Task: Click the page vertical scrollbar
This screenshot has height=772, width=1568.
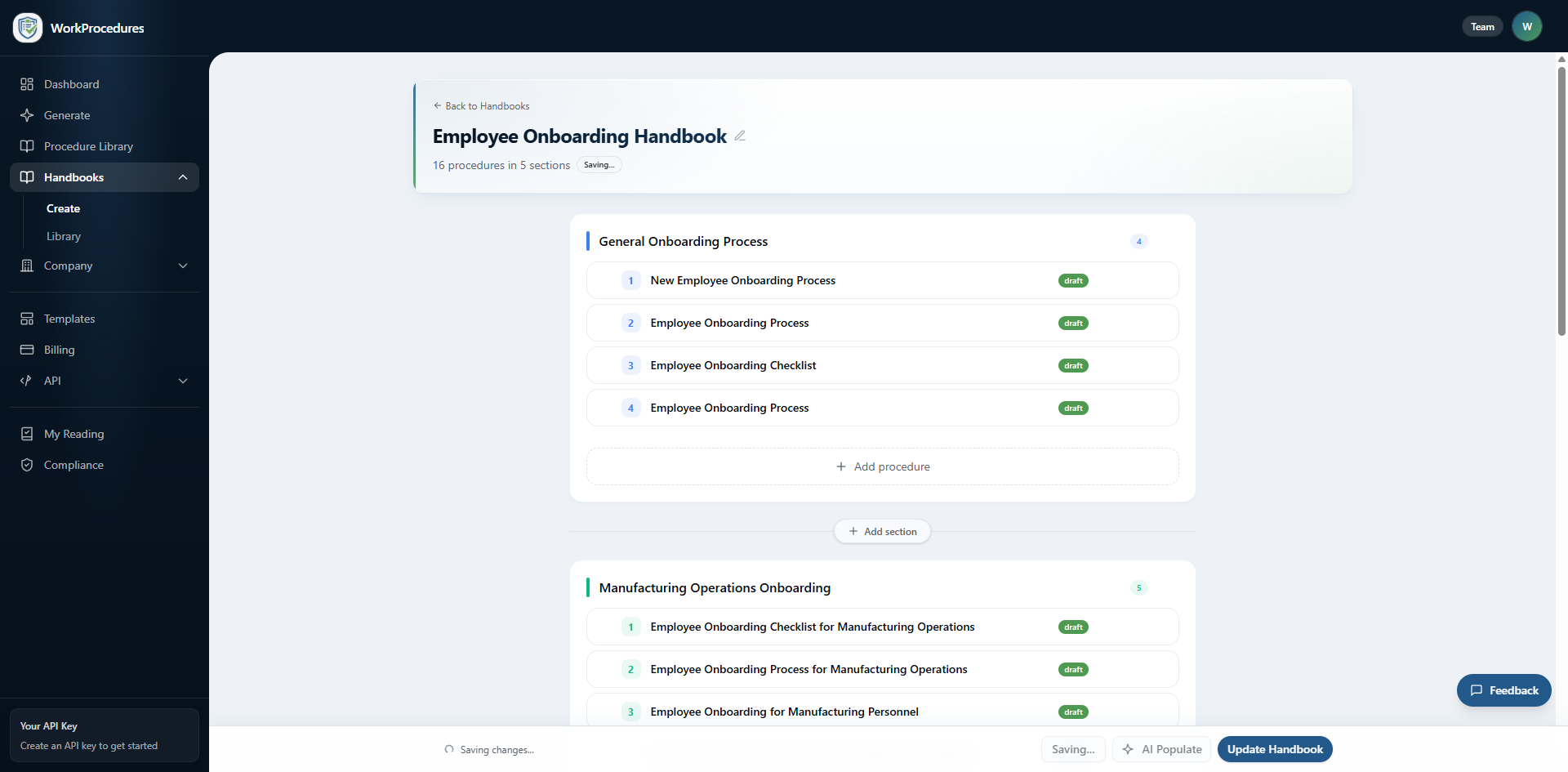Action: pos(1561,202)
